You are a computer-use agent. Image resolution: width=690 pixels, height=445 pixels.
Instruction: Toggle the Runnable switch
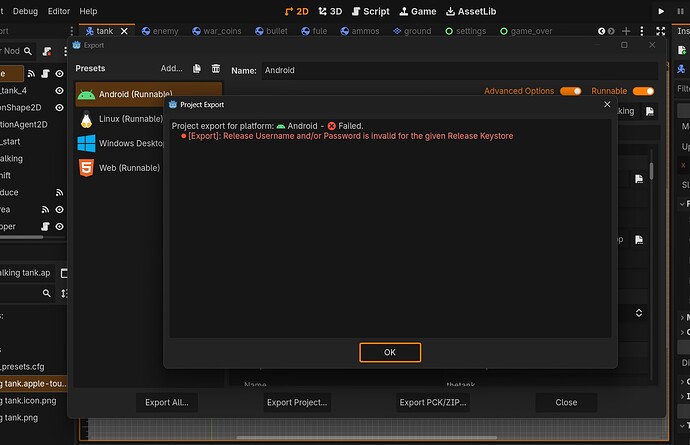point(643,91)
